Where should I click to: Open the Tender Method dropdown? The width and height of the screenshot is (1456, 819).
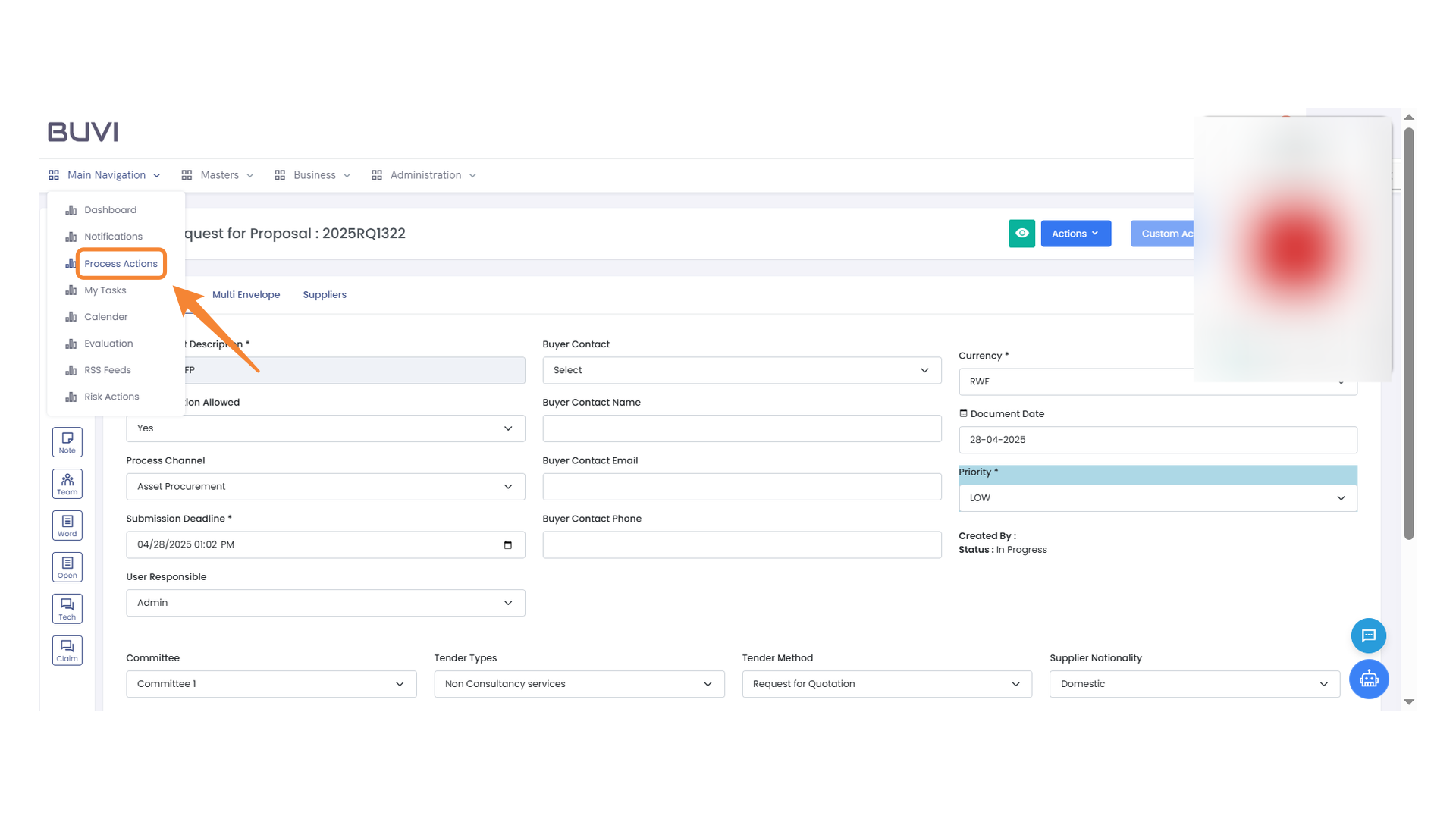click(886, 683)
